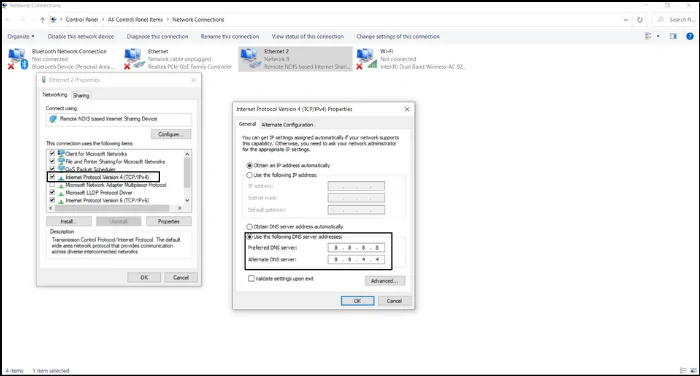Click the items list scroll-down arrow

coord(187,201)
